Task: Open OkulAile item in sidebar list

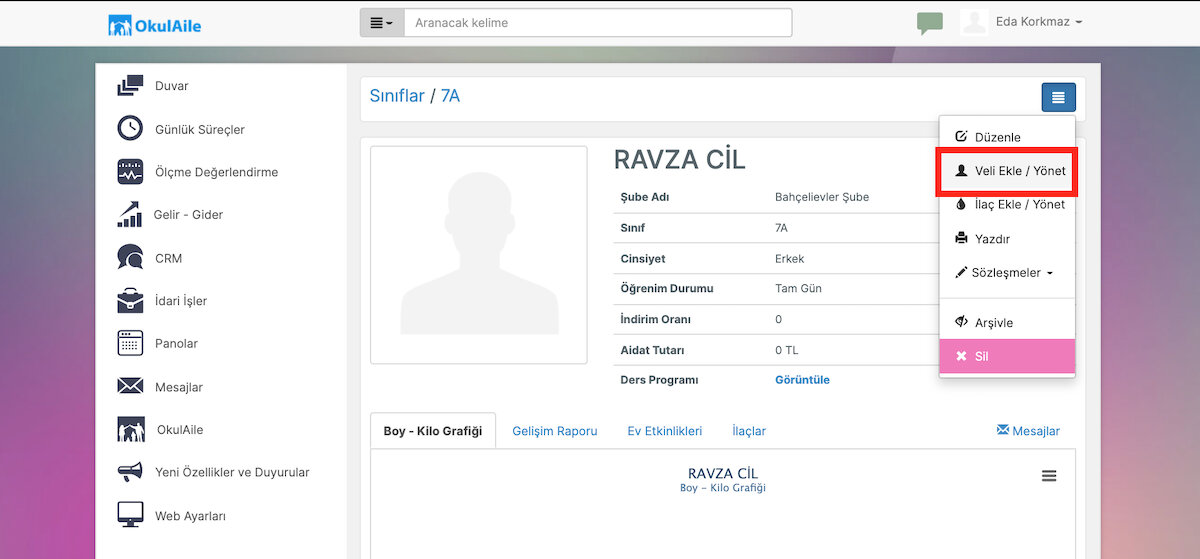Action: coord(180,429)
